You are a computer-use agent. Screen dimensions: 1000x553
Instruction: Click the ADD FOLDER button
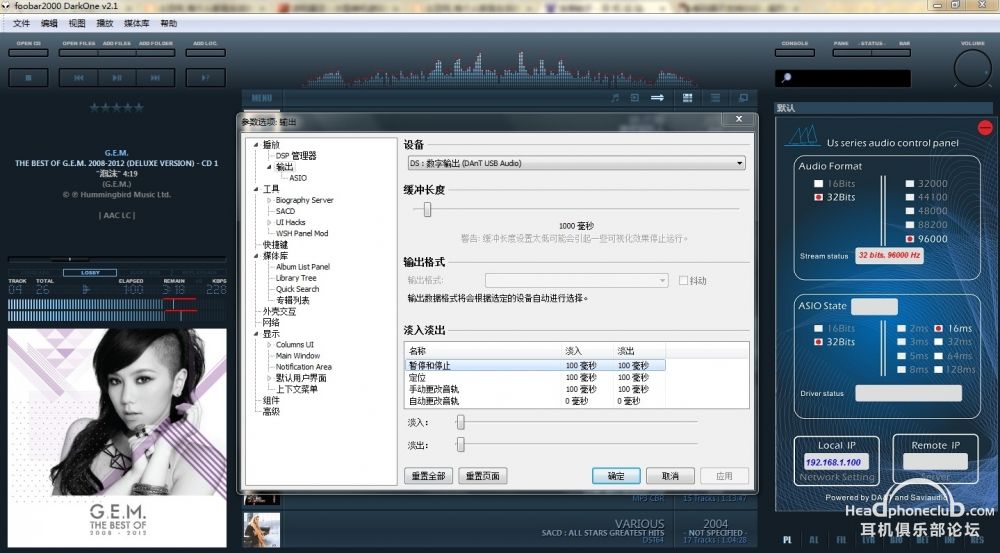(x=156, y=52)
